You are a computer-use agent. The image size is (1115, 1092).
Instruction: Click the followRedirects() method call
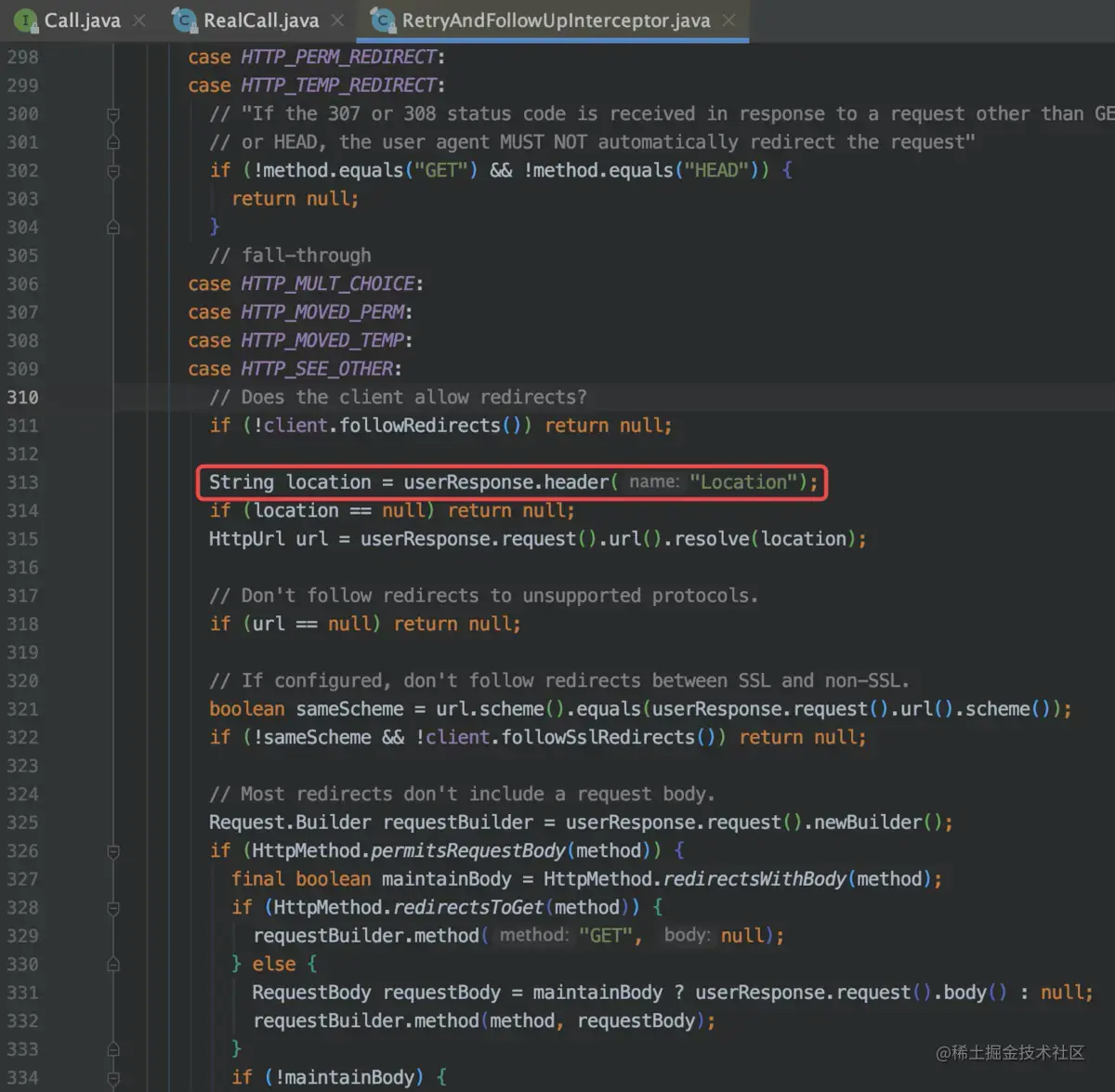pyautogui.click(x=429, y=426)
